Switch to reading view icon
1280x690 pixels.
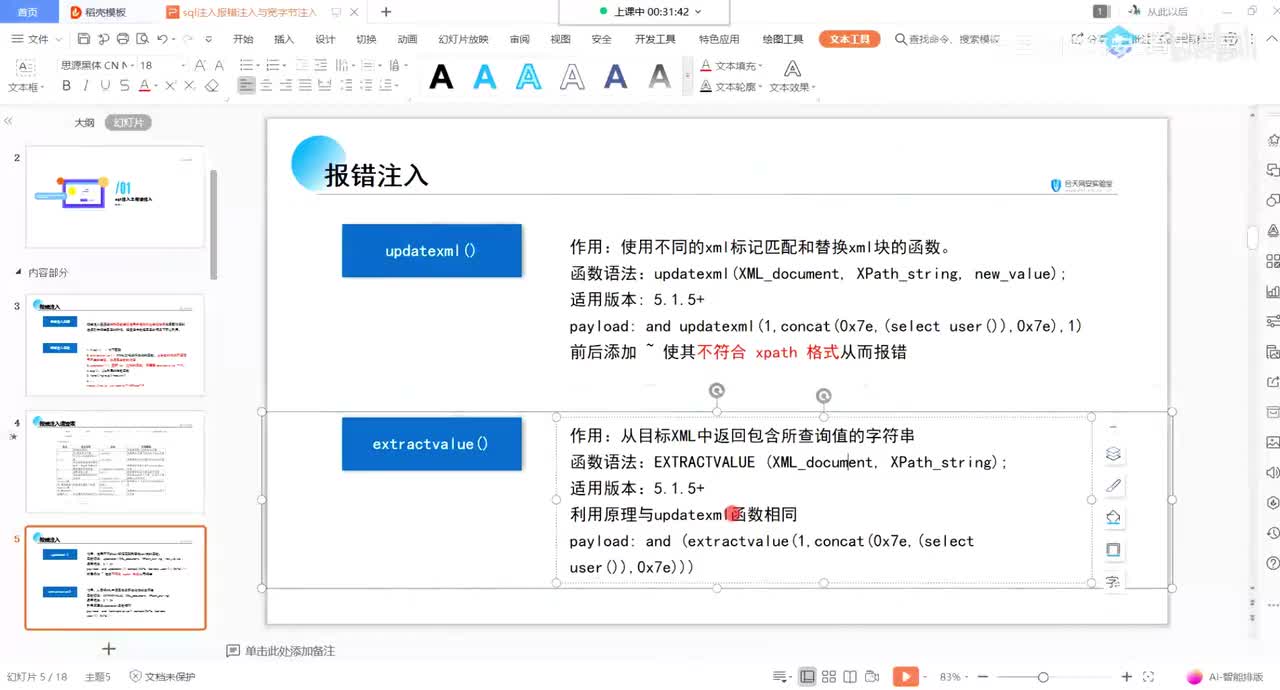[850, 677]
